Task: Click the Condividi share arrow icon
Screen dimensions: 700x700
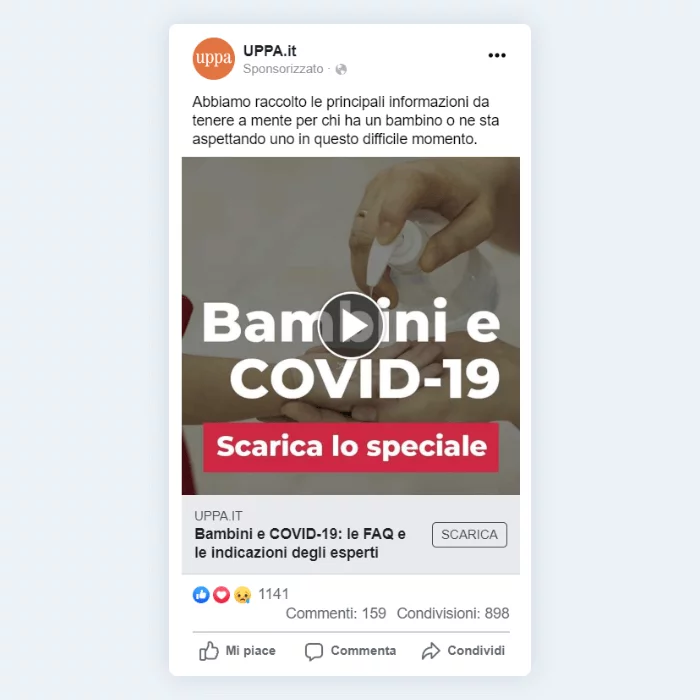Action: pyautogui.click(x=431, y=651)
